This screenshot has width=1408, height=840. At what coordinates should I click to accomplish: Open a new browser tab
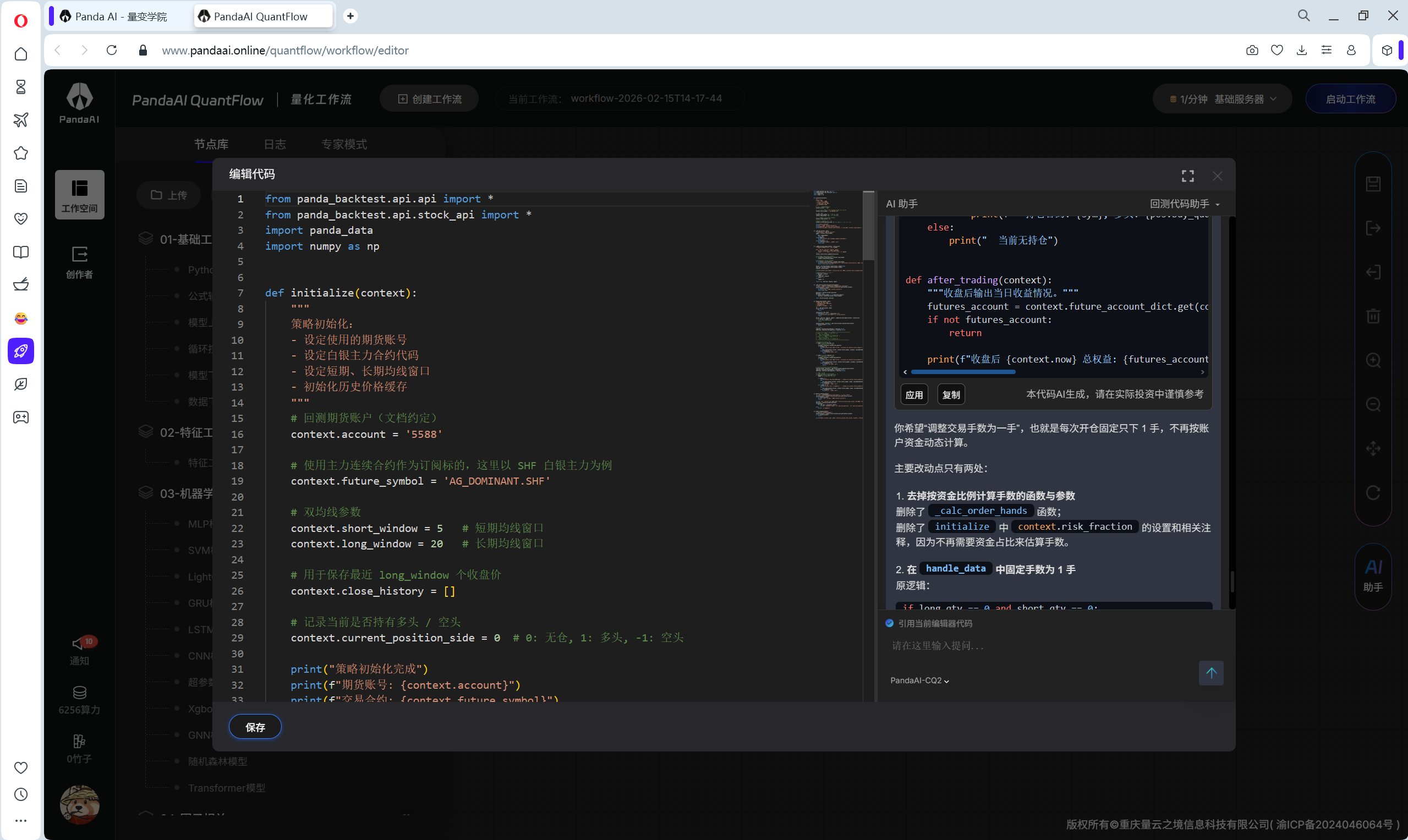(350, 16)
